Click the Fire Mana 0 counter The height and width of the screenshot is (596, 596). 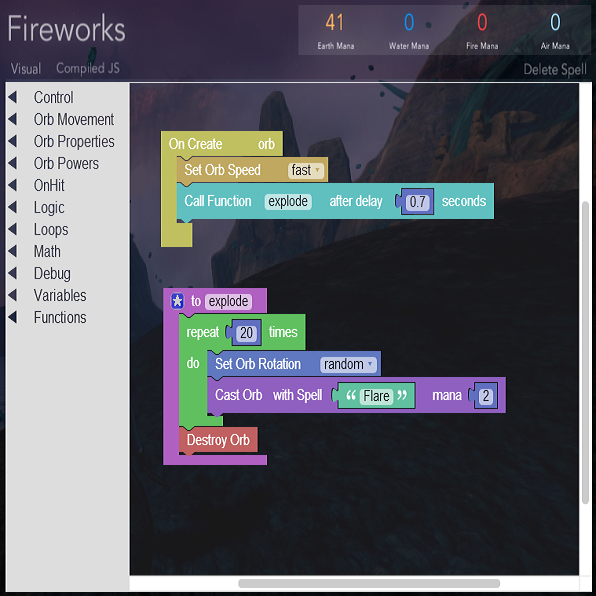(482, 31)
